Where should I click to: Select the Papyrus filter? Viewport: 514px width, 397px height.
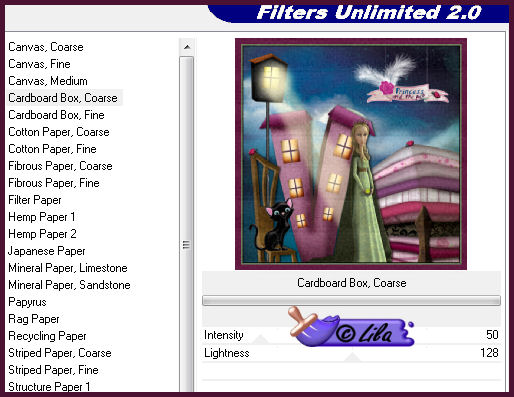coord(27,302)
